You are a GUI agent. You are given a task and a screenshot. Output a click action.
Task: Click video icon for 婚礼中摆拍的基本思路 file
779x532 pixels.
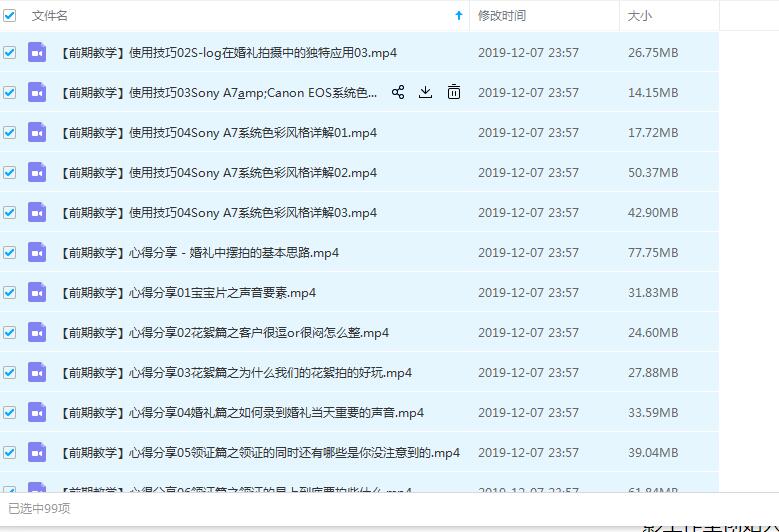[37, 252]
